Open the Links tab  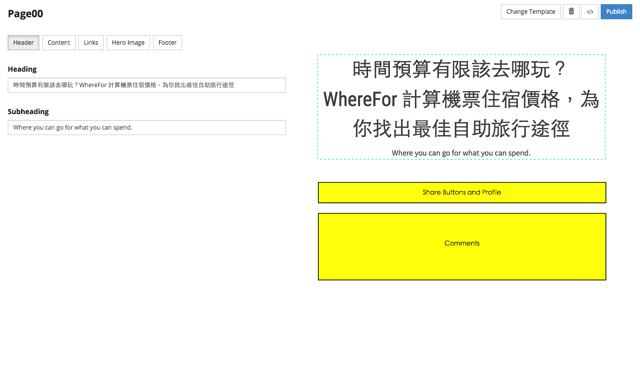point(91,42)
